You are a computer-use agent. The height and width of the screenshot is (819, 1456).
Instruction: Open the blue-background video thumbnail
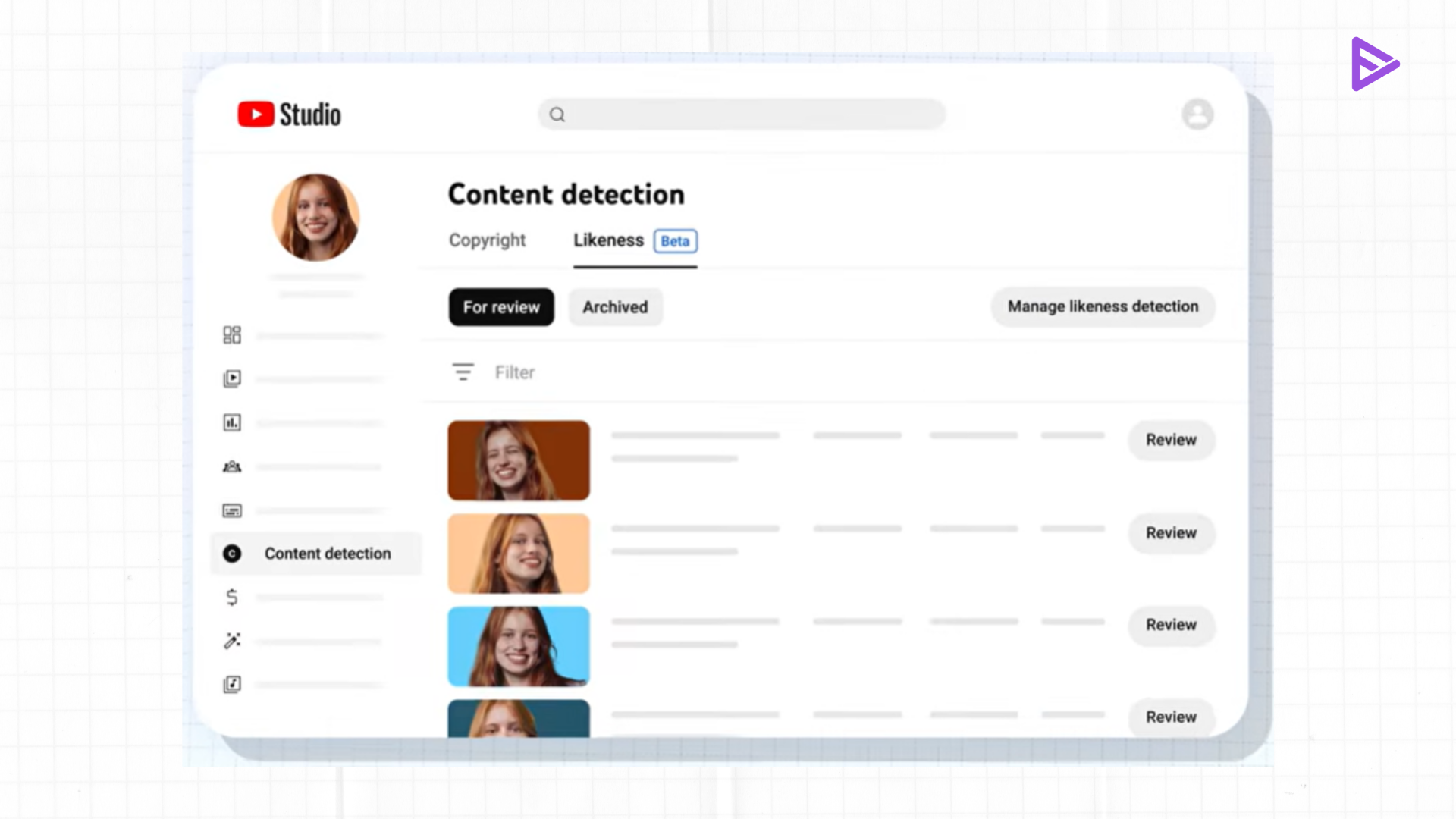coord(518,645)
